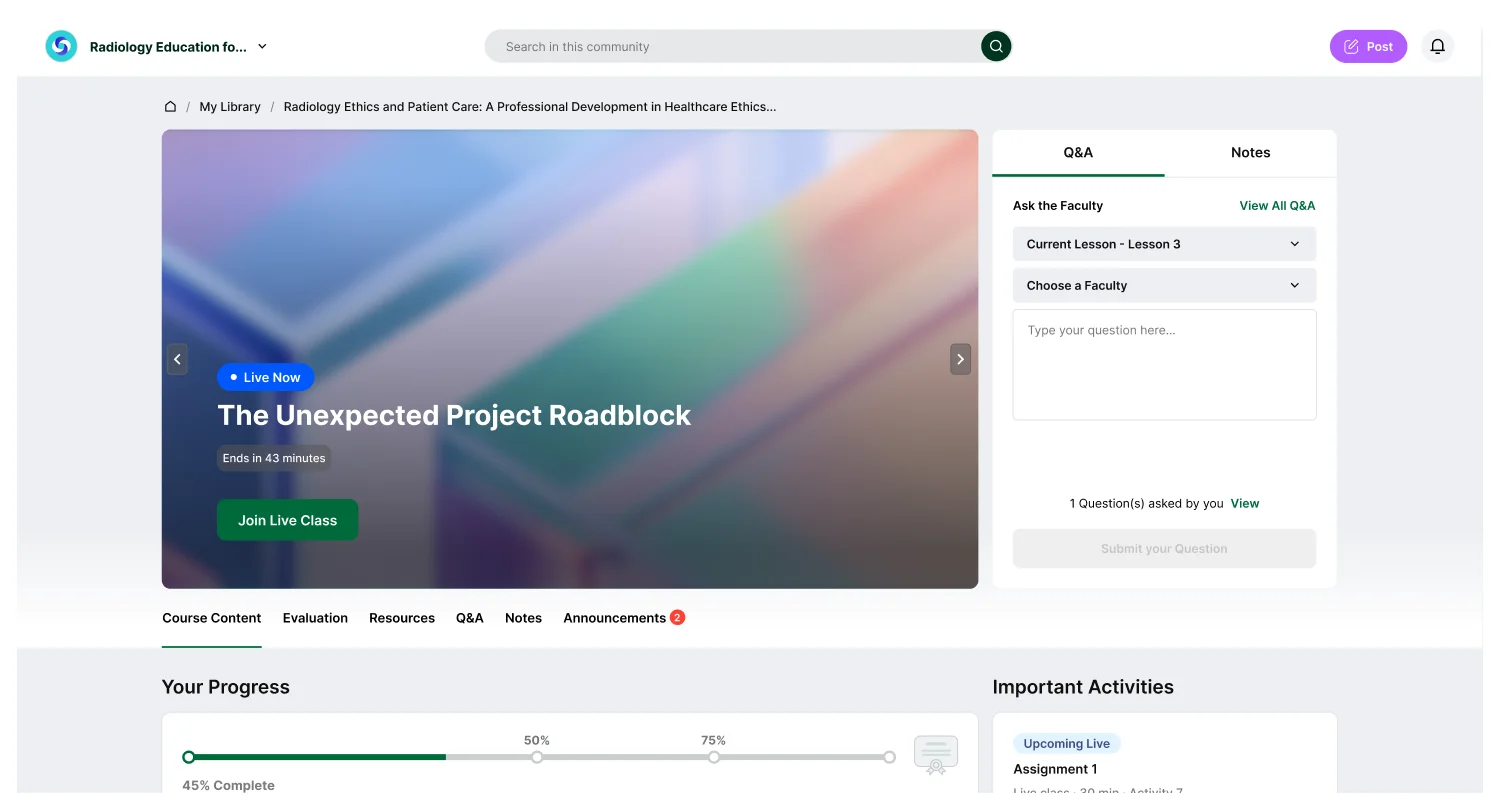
Task: Go to previous banner slide with left arrow
Action: pos(177,359)
